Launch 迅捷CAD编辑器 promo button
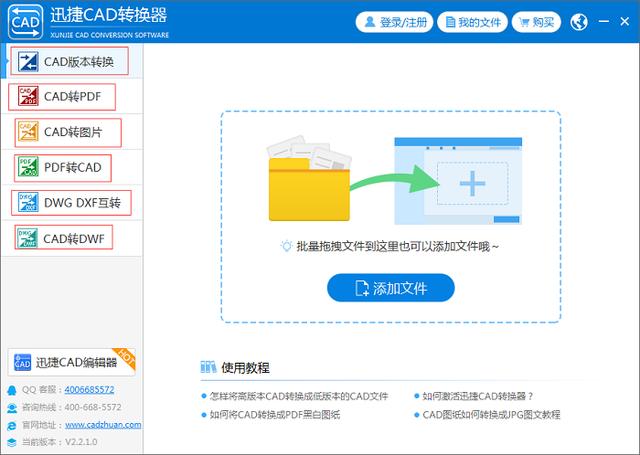The image size is (640, 455). [x=71, y=362]
